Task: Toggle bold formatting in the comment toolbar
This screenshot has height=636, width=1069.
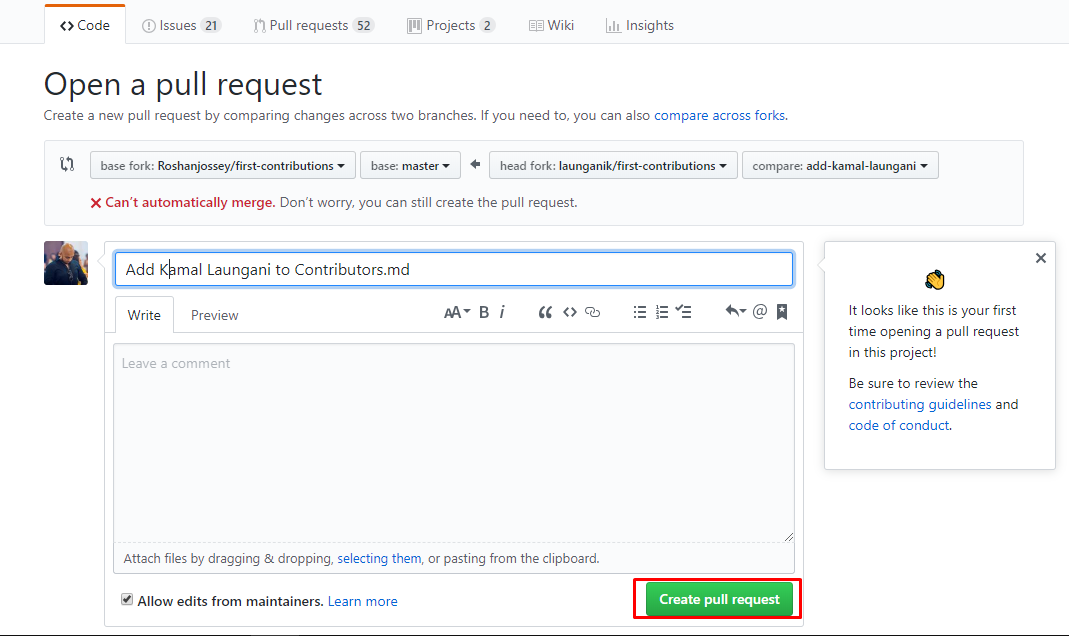Action: pyautogui.click(x=483, y=312)
